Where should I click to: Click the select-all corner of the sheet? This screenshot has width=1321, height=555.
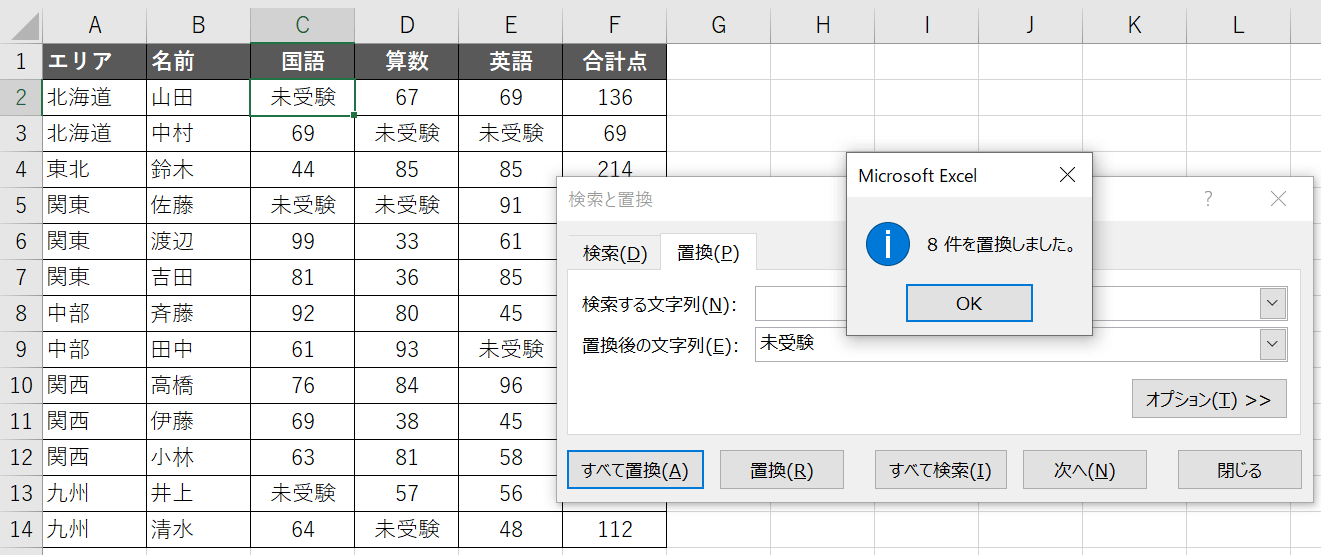tap(21, 25)
